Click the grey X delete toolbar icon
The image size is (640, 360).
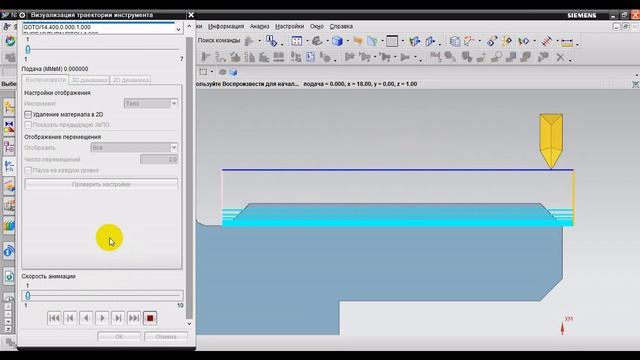(x=560, y=57)
